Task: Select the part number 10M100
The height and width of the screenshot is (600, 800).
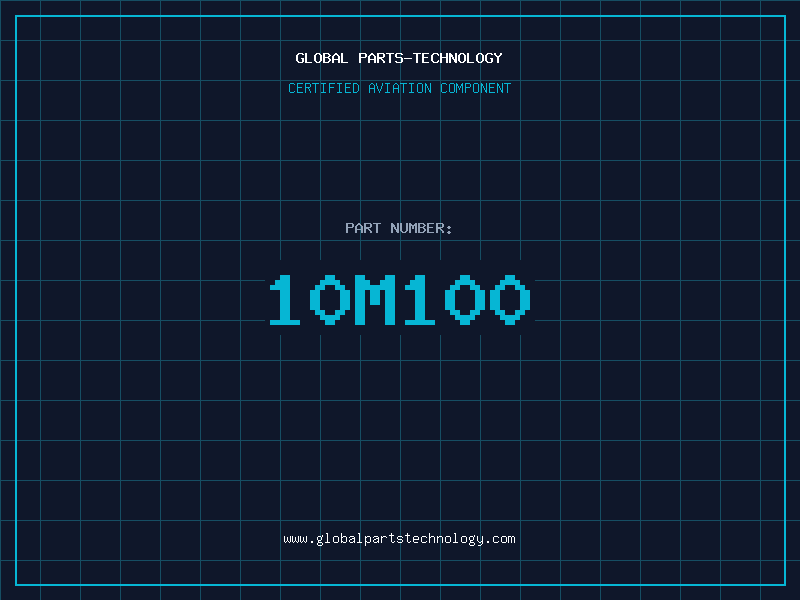Action: (400, 299)
